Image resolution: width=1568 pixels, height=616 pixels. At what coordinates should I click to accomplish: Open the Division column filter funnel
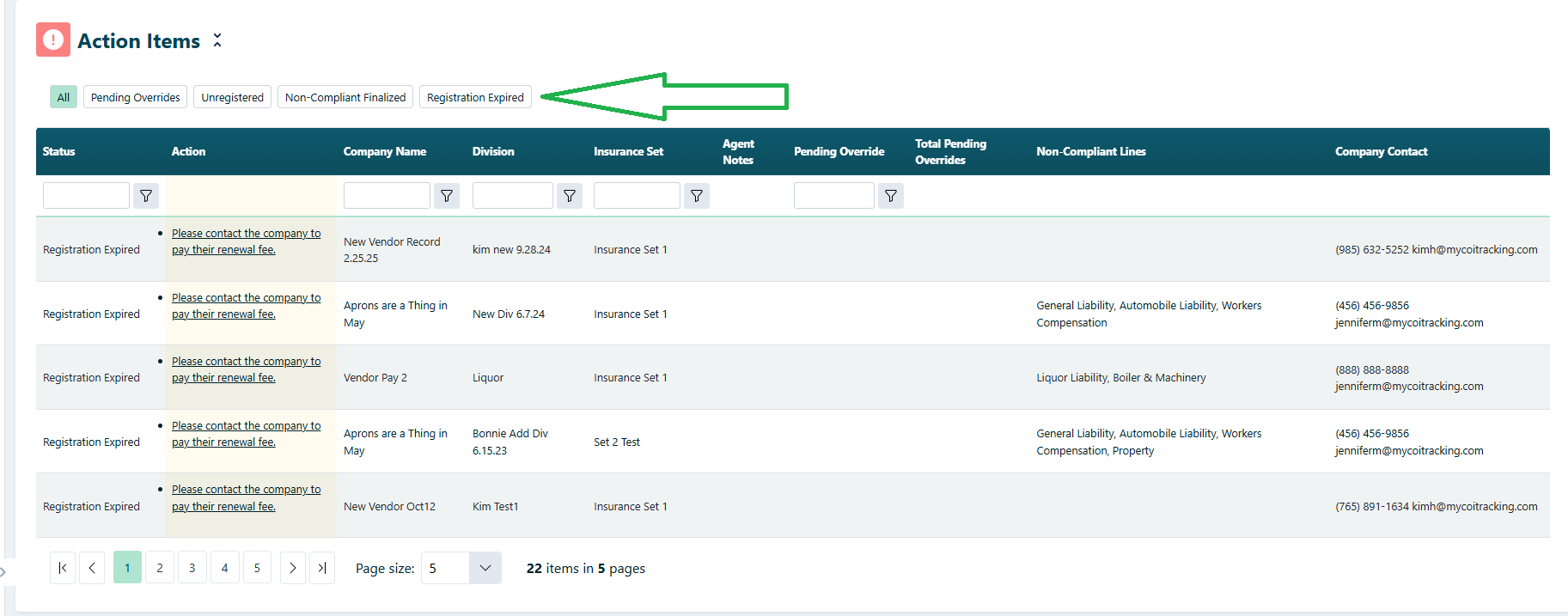click(x=570, y=196)
